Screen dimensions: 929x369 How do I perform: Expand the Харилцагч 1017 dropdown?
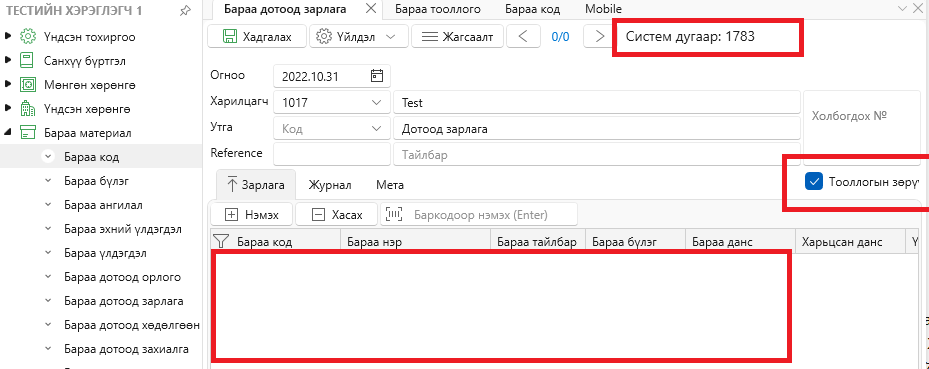(376, 102)
